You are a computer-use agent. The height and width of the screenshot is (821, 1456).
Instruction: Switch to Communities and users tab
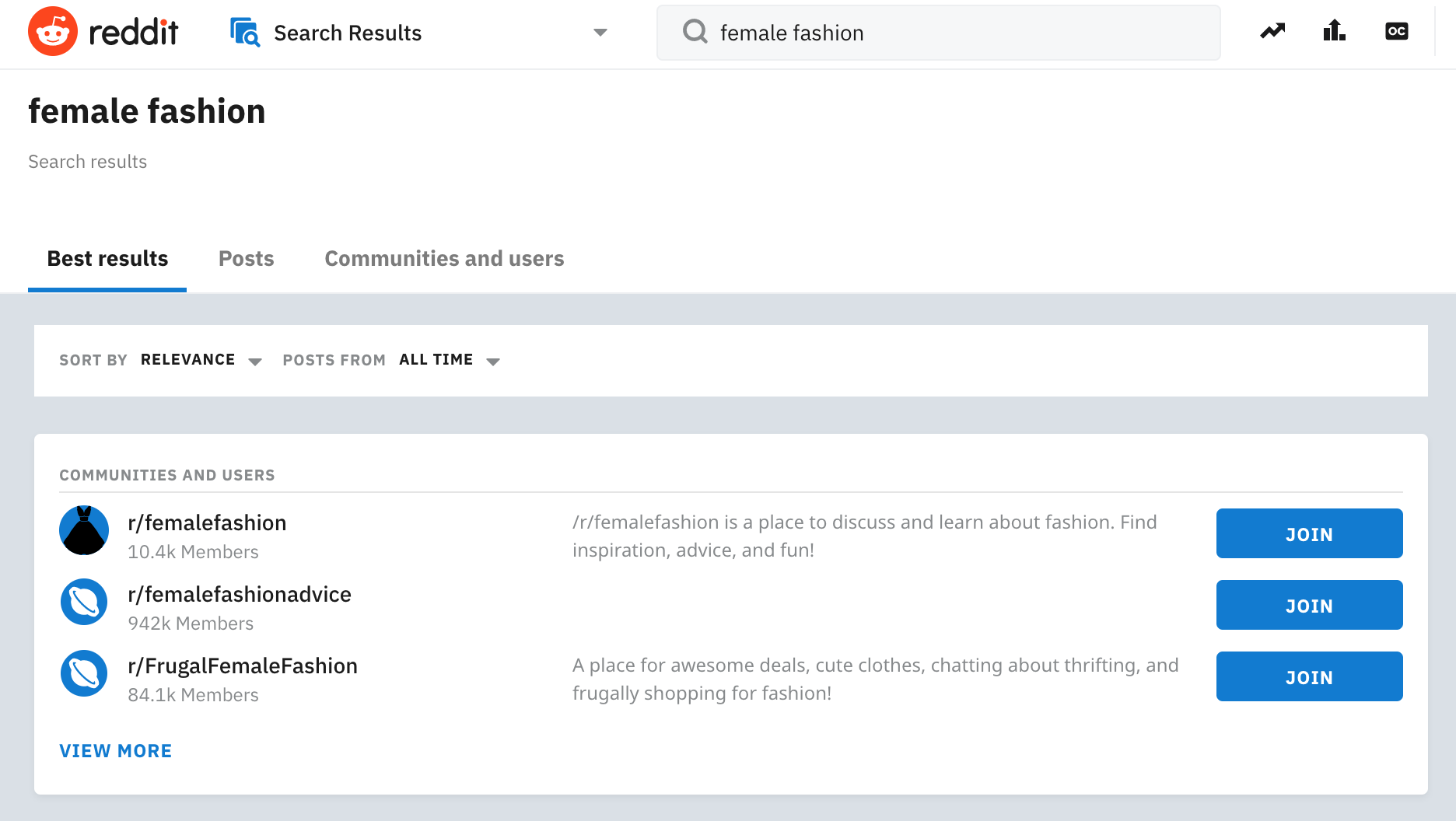click(444, 259)
